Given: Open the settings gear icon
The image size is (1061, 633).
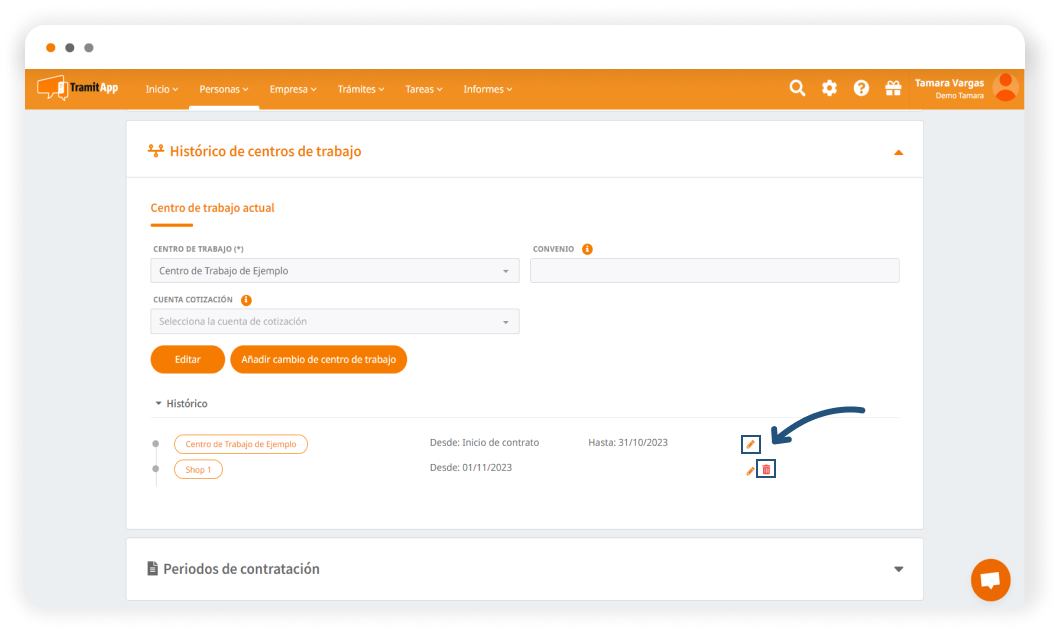Looking at the screenshot, I should [x=829, y=88].
